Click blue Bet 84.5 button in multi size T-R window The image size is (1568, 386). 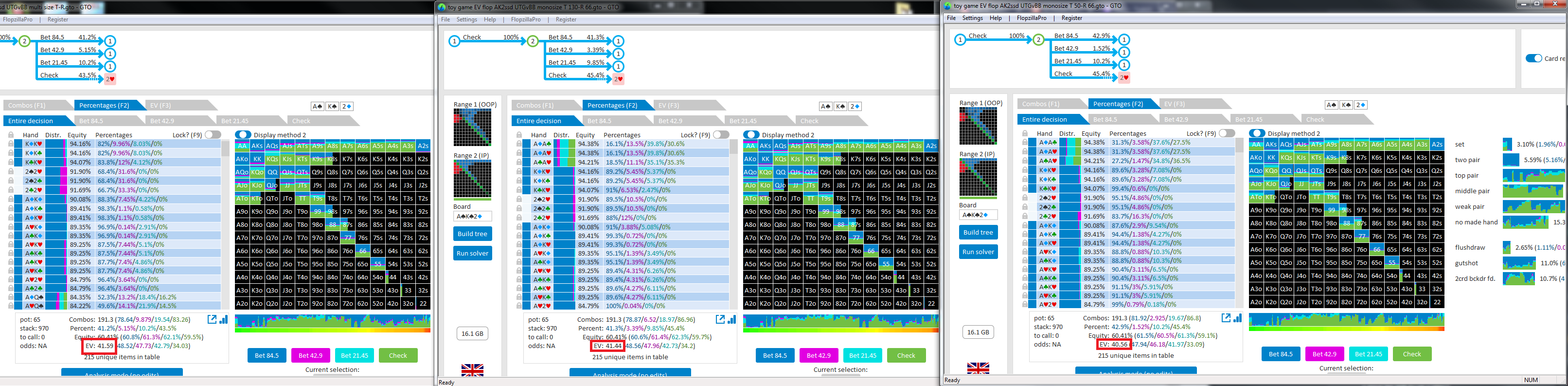(267, 355)
